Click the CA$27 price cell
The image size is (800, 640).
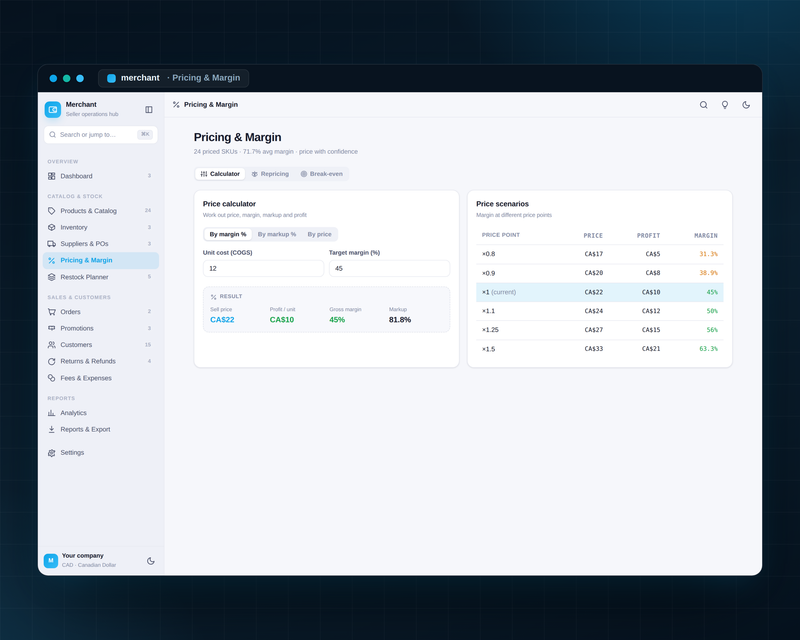click(593, 330)
